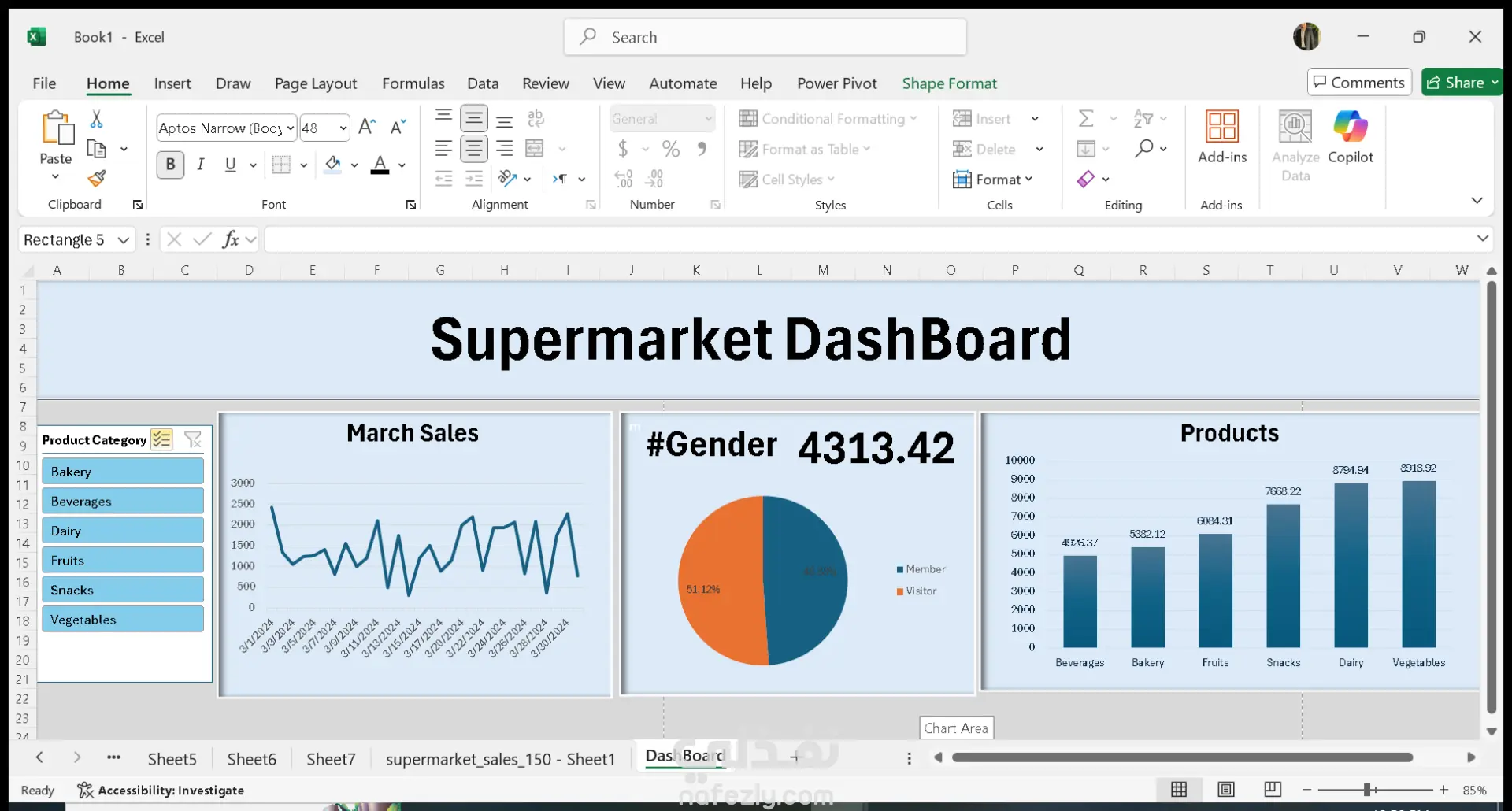Viewport: 1512px width, 811px height.
Task: Toggle Align Right horizontal alignment
Action: click(x=505, y=148)
